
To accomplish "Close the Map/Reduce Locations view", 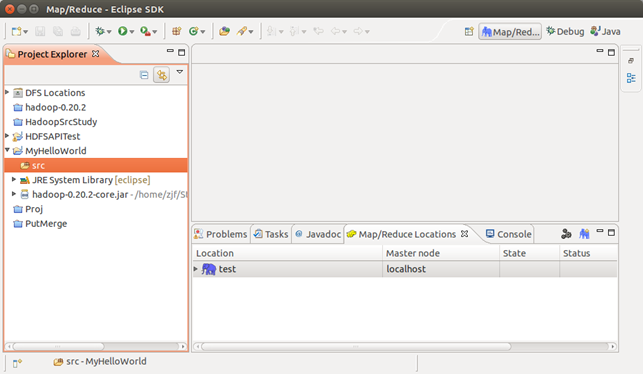I will click(x=464, y=234).
